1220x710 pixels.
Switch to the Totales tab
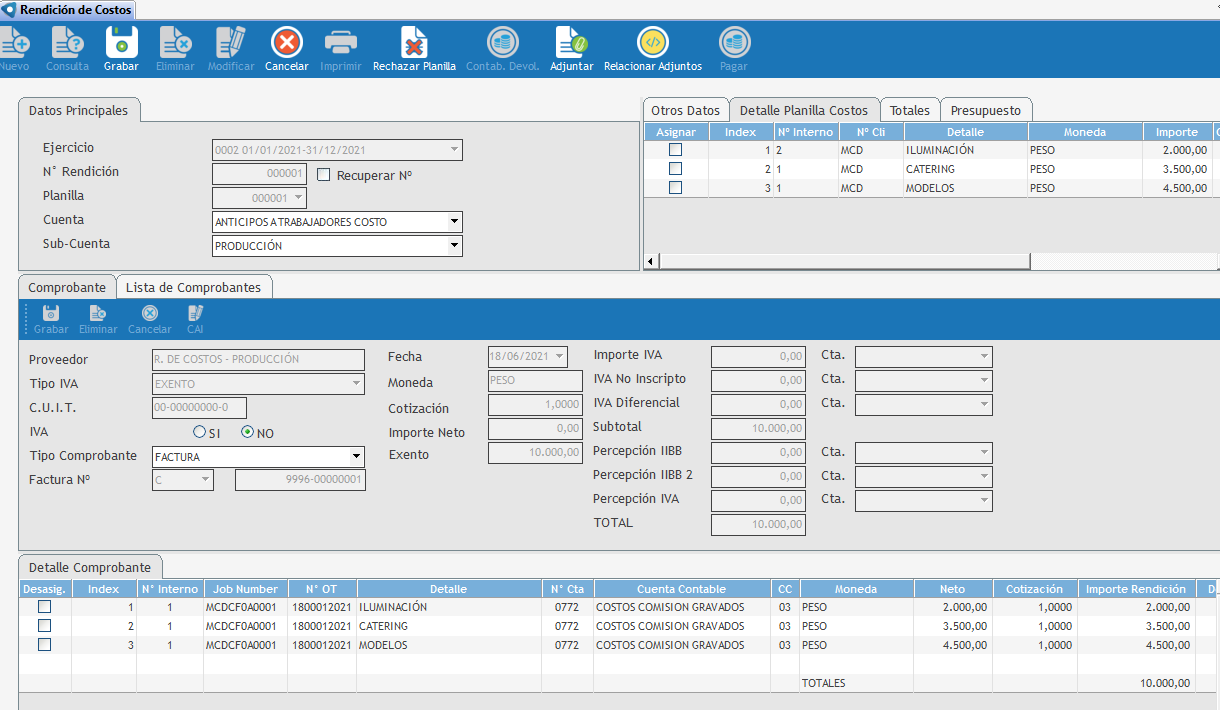point(910,111)
